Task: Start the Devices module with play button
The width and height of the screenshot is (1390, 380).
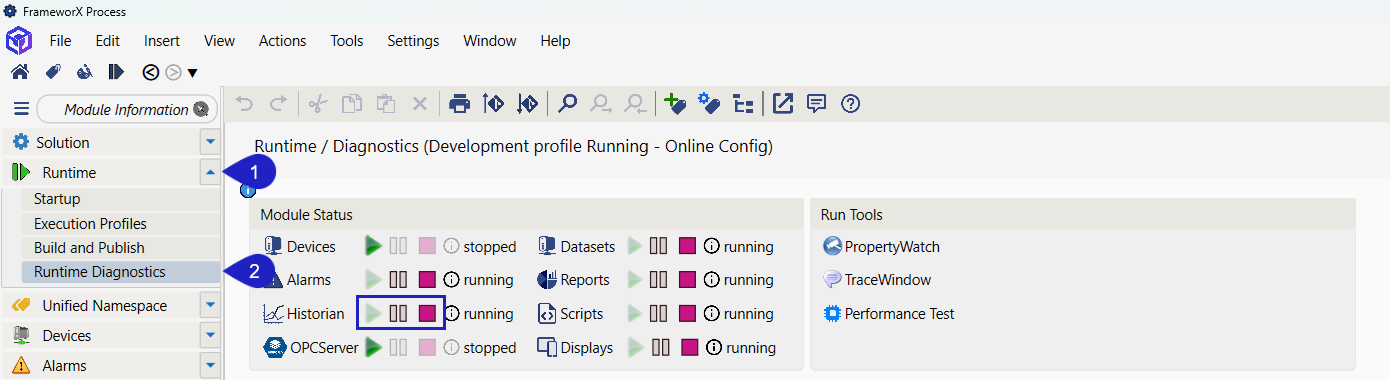Action: pos(373,246)
